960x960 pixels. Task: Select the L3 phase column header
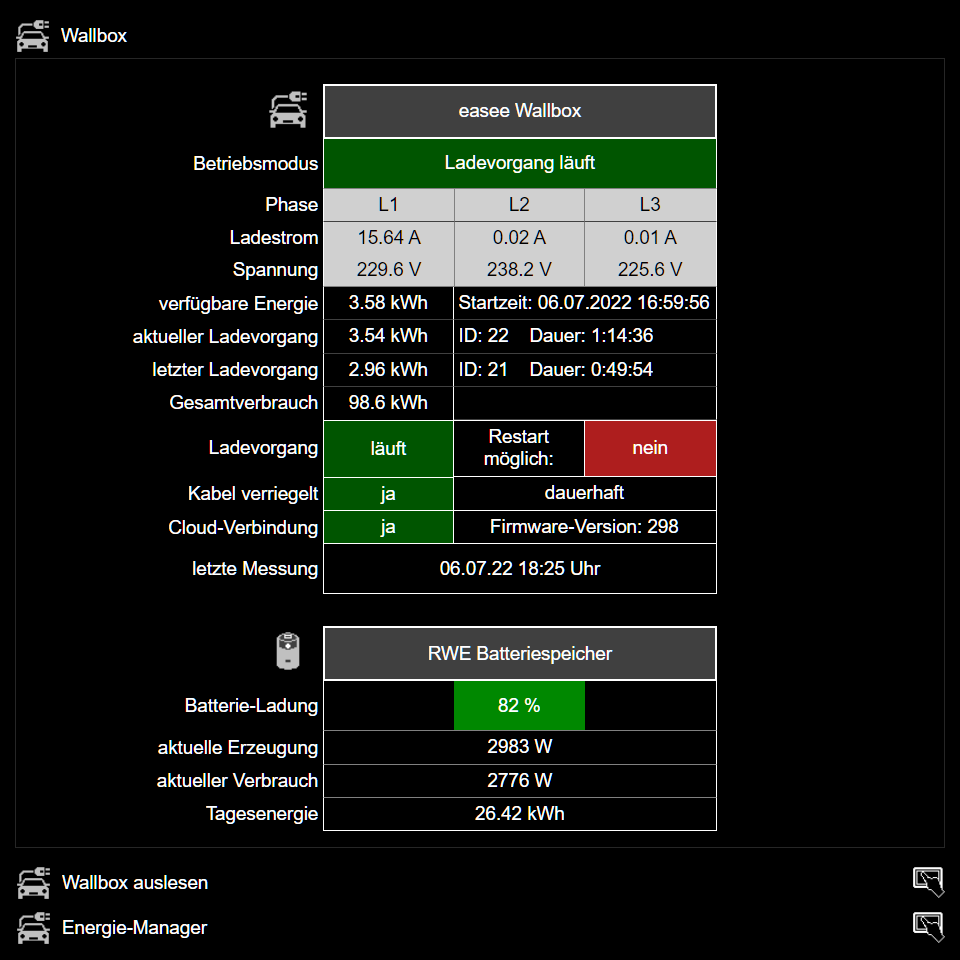[650, 205]
